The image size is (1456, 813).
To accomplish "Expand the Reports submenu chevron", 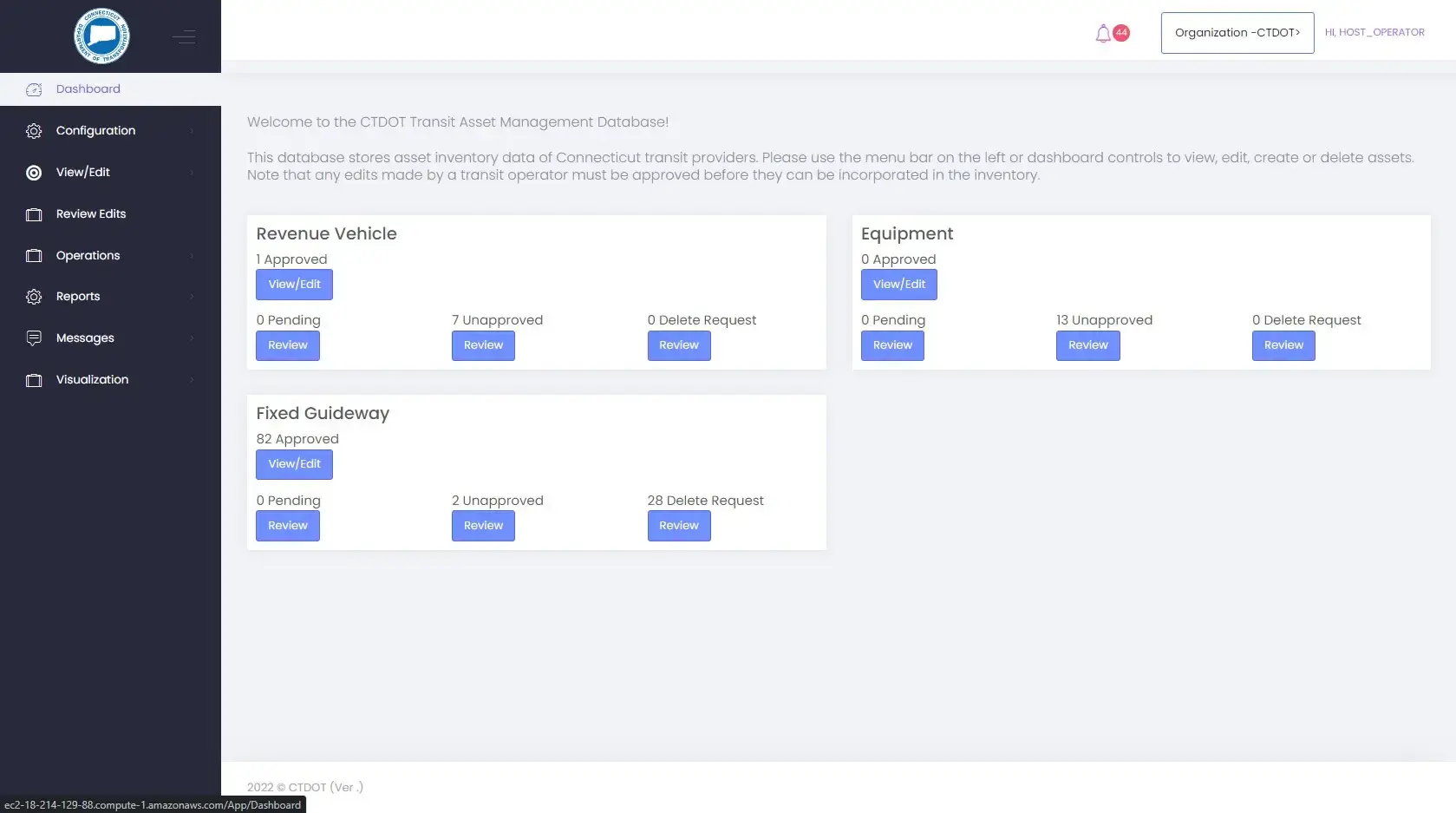I will tap(192, 297).
